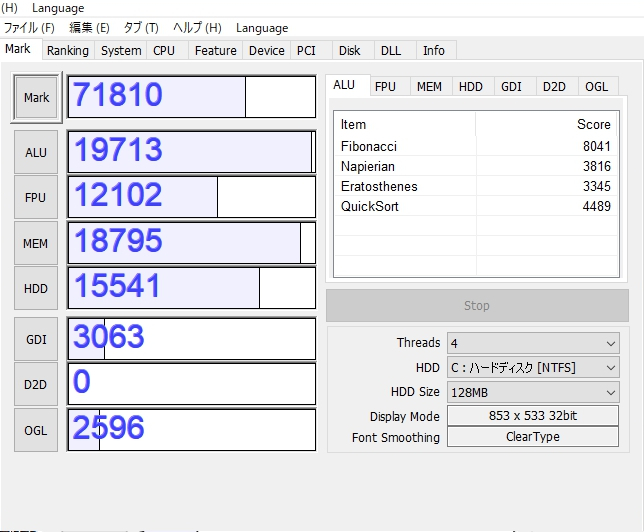Screen dimensions: 644x532
Task: Expand the HDD Size dropdown
Action: 532,392
